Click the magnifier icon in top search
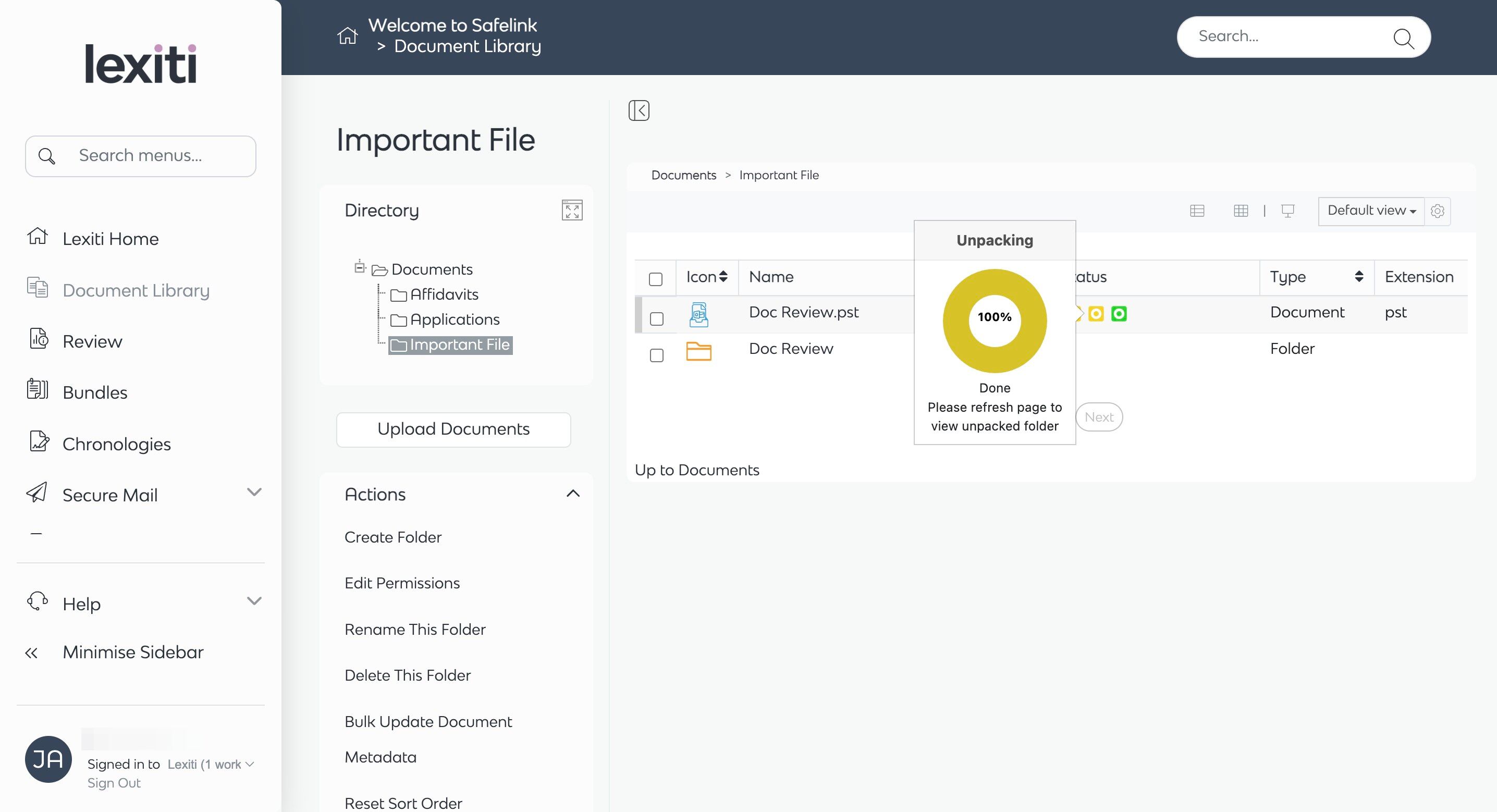The height and width of the screenshot is (812, 1497). [x=1403, y=39]
